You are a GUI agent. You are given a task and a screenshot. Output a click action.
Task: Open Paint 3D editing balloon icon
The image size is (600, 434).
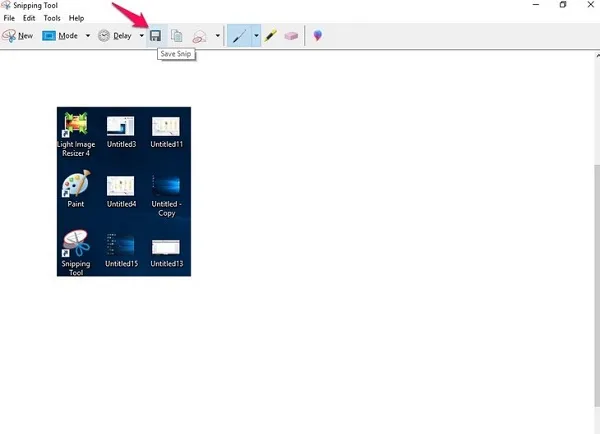[318, 35]
